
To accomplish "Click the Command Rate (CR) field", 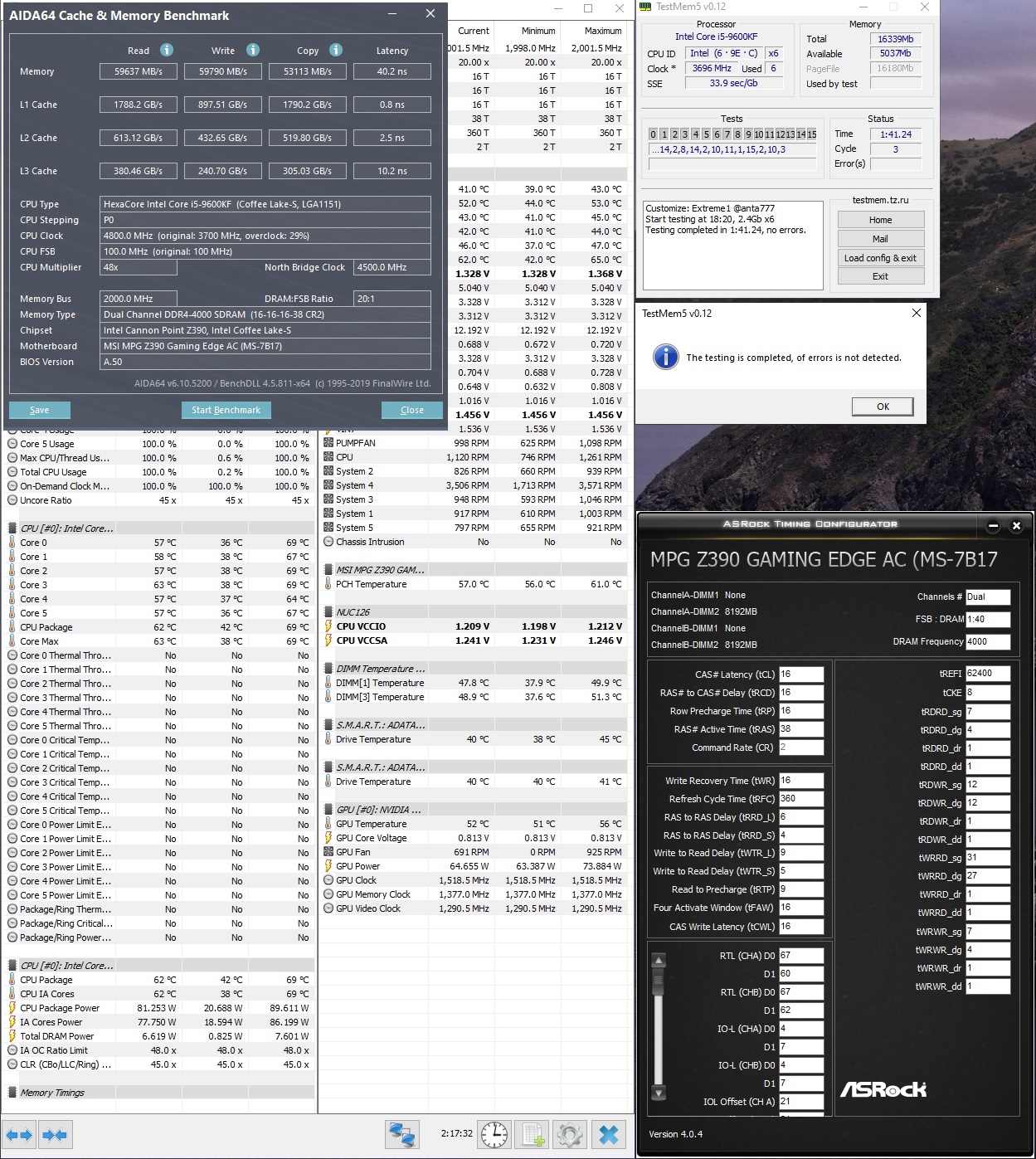I will coord(801,748).
